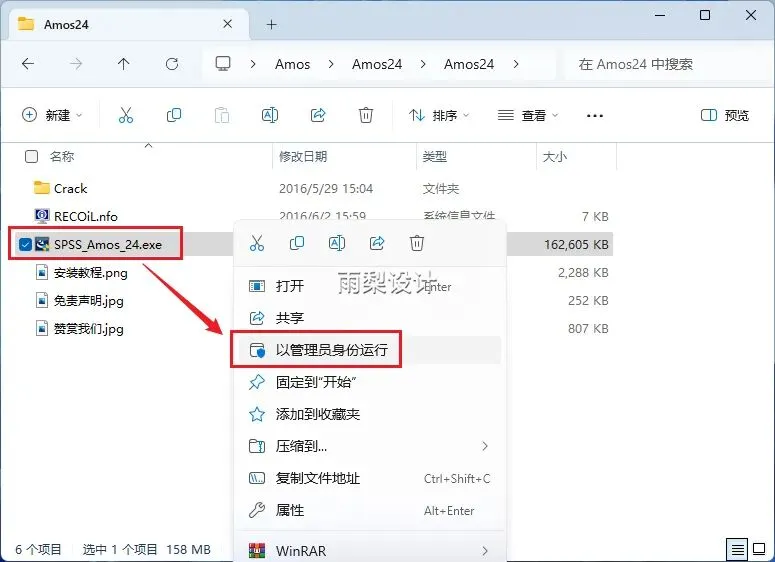Open the more options ellipsis menu
Image resolution: width=775 pixels, height=562 pixels.
tap(595, 116)
